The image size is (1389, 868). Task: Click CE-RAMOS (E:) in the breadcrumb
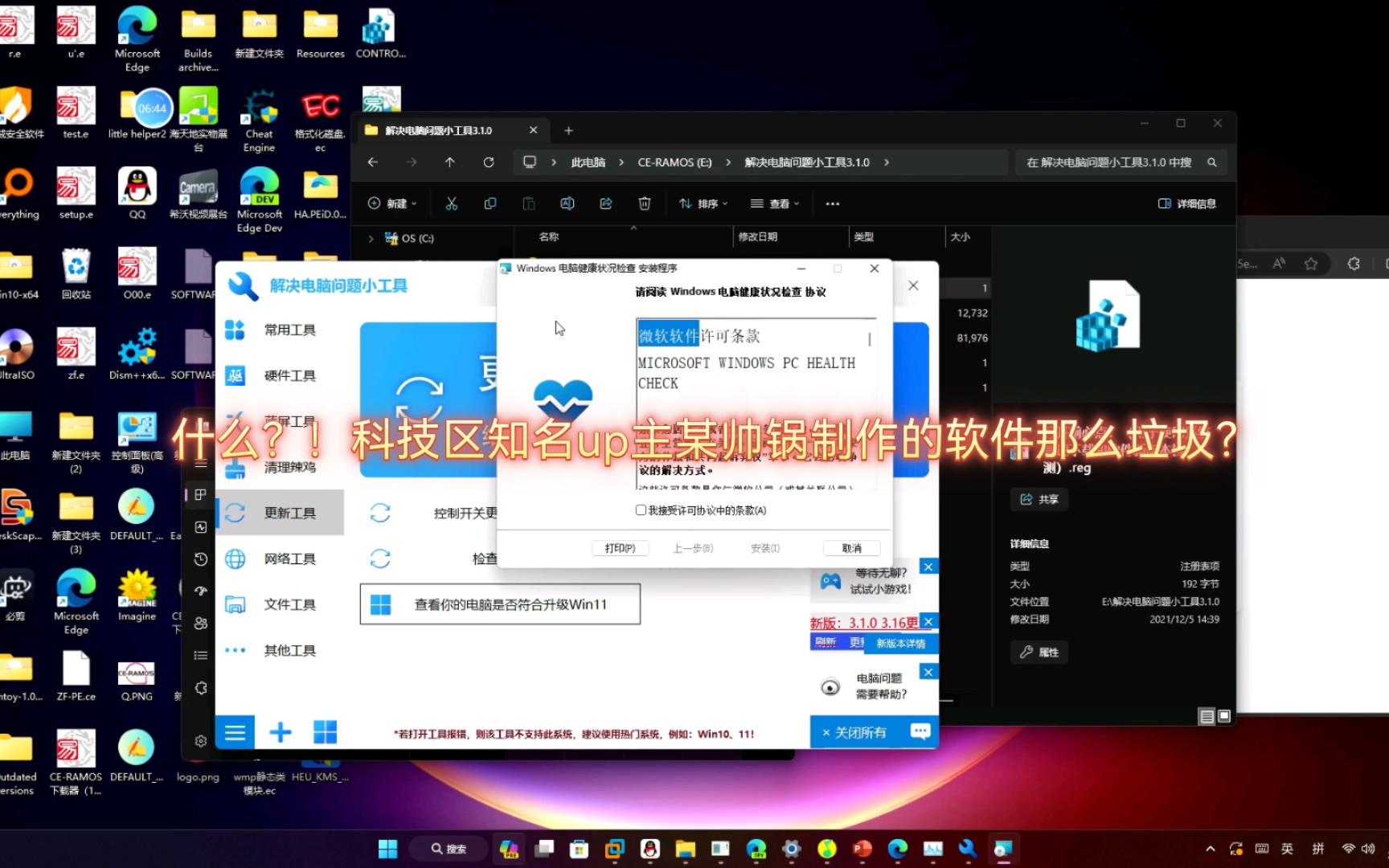point(675,162)
